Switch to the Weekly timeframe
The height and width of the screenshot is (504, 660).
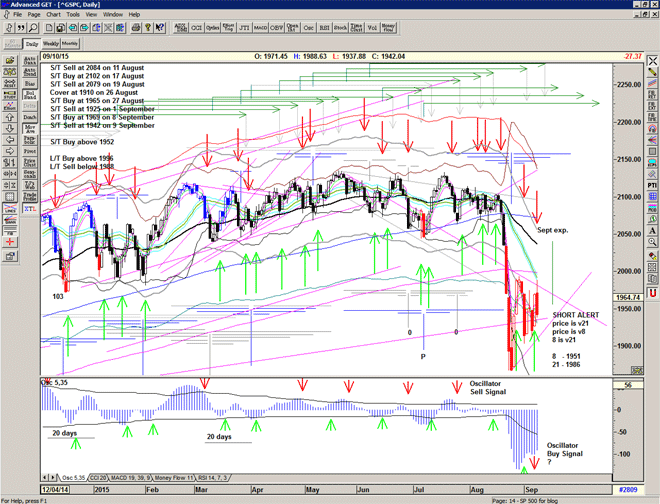(x=50, y=44)
